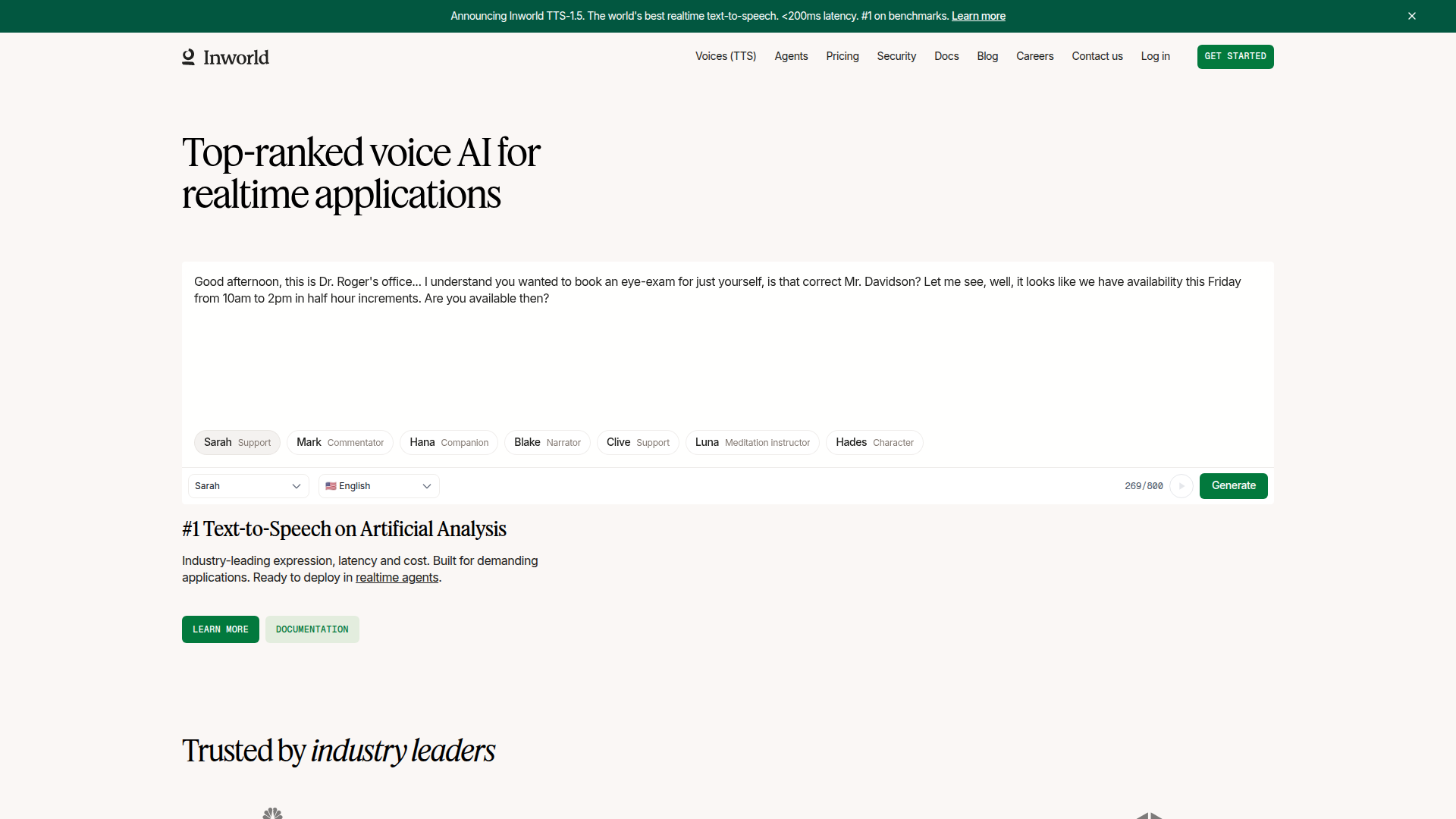Click inside the sample text area
This screenshot has height=819, width=1456.
pos(726,349)
